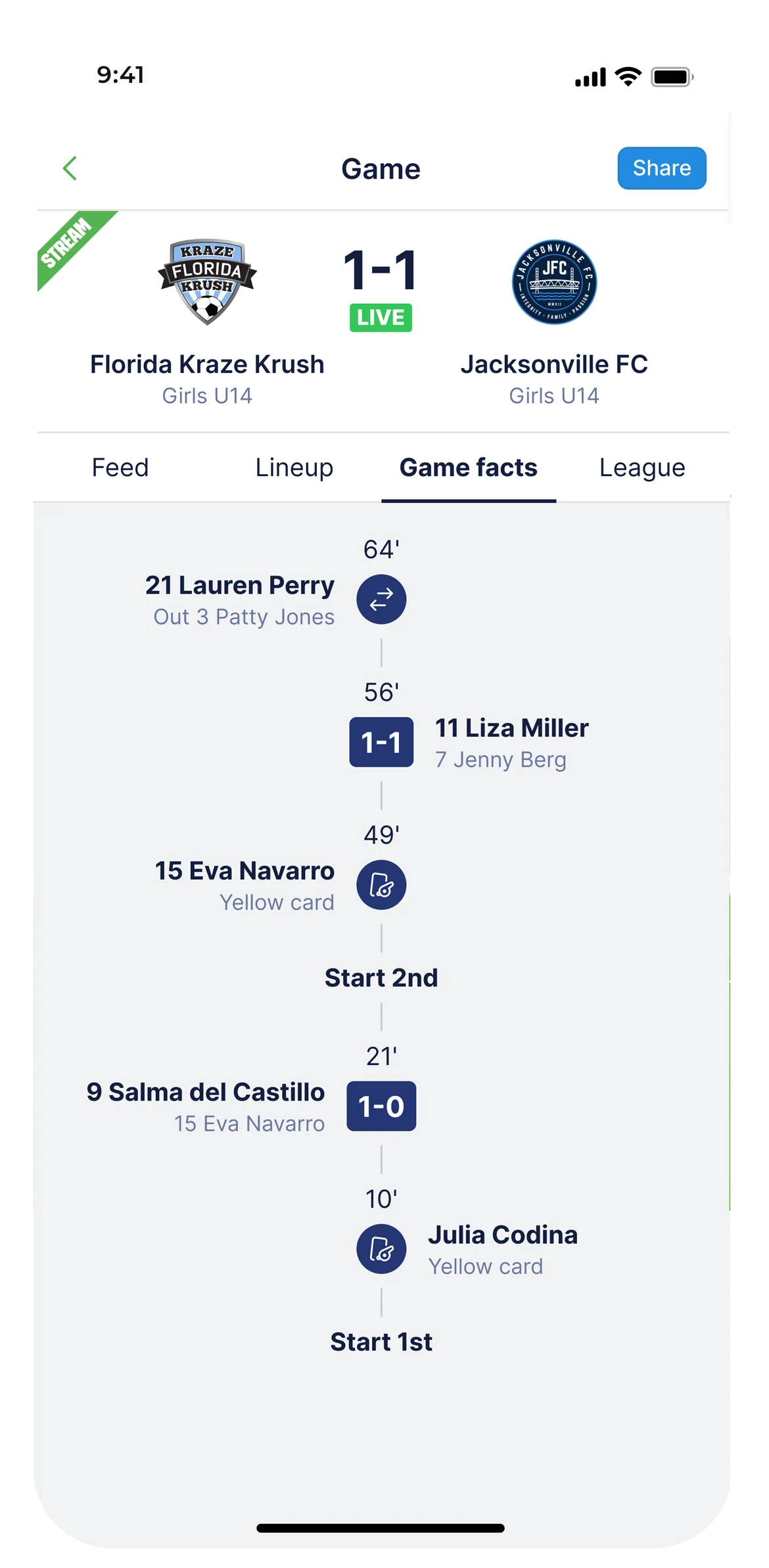Tap the green LIVE badge
769x1568 pixels.
click(x=381, y=318)
